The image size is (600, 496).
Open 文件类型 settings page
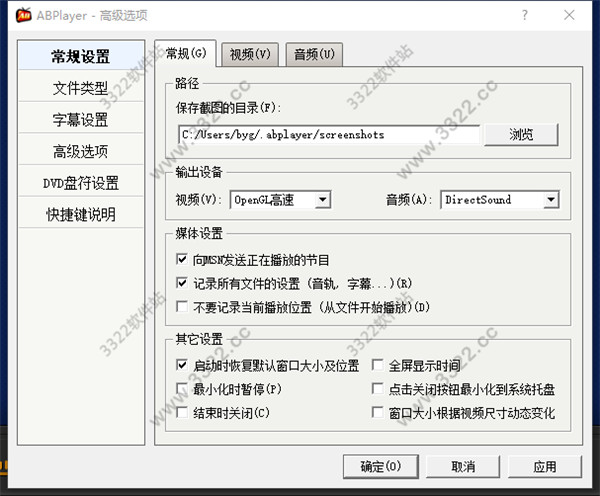tap(81, 88)
